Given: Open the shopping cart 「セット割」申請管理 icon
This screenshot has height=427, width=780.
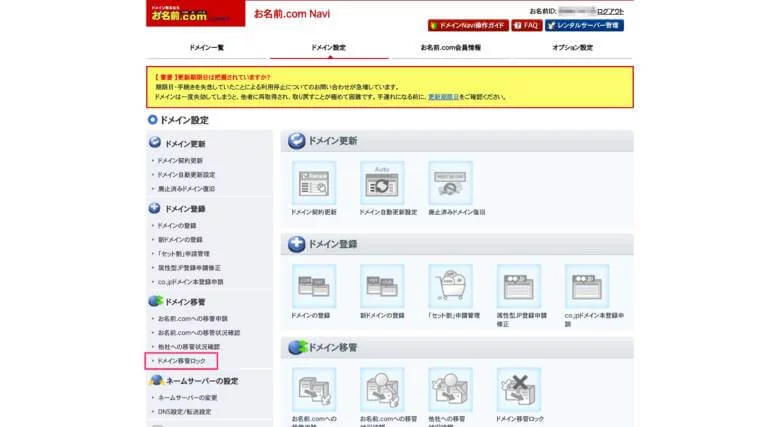Looking at the screenshot, I should (x=450, y=287).
